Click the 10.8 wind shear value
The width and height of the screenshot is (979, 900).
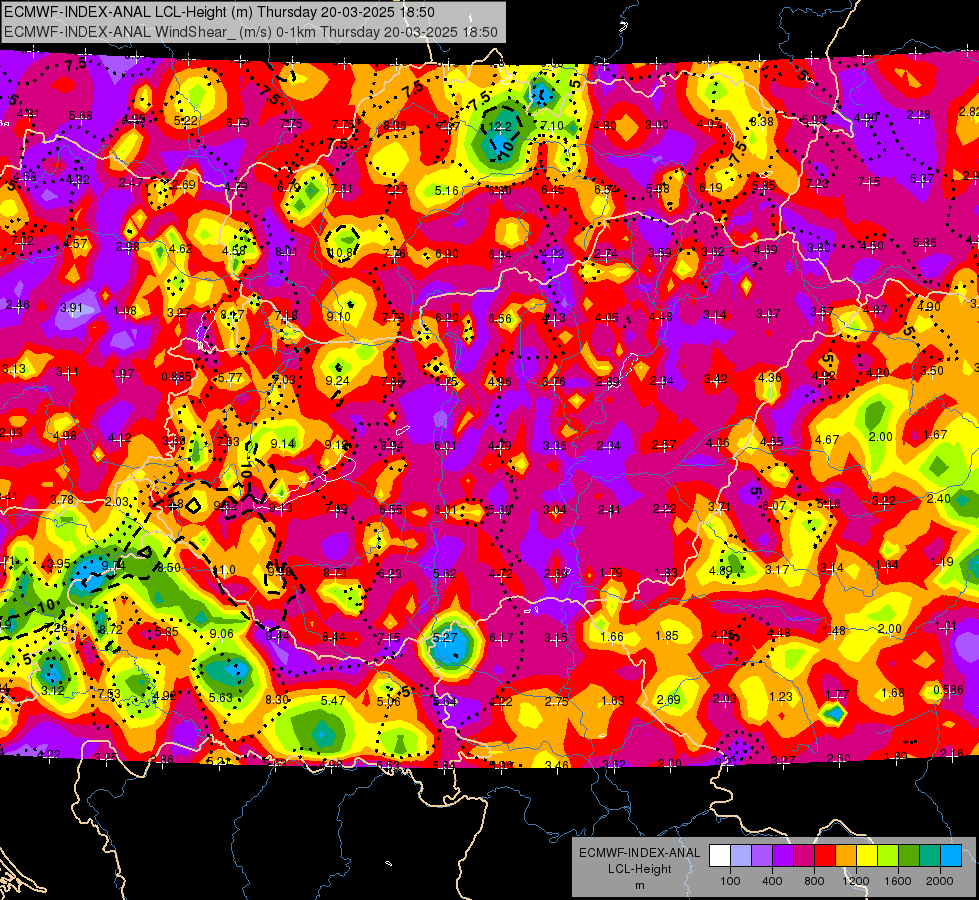tap(343, 253)
